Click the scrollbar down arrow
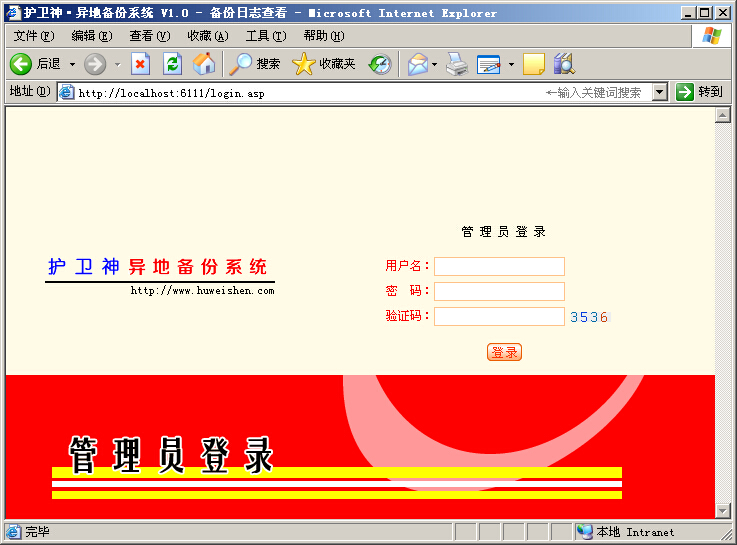 pos(722,510)
